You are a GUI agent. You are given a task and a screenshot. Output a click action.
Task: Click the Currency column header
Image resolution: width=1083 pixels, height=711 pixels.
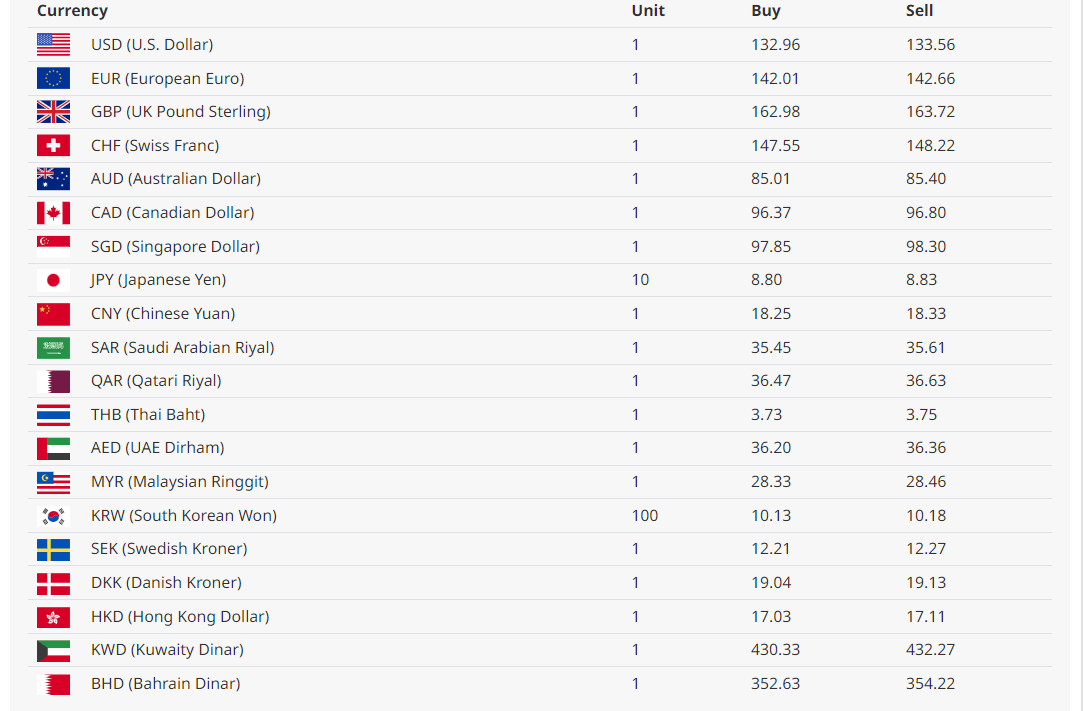[x=73, y=10]
